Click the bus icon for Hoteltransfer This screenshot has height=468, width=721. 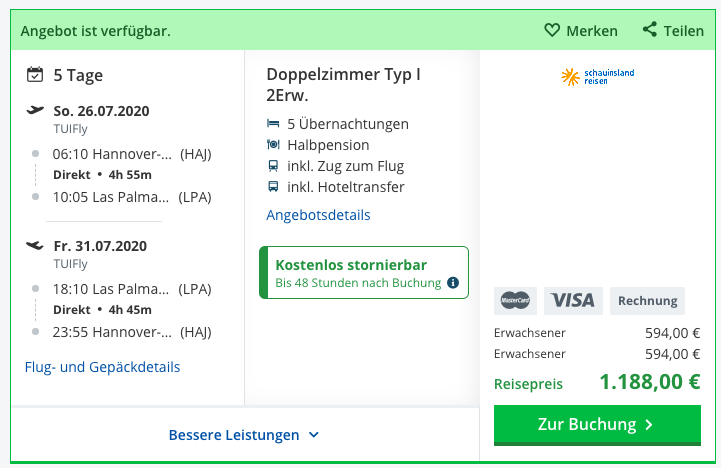point(273,187)
